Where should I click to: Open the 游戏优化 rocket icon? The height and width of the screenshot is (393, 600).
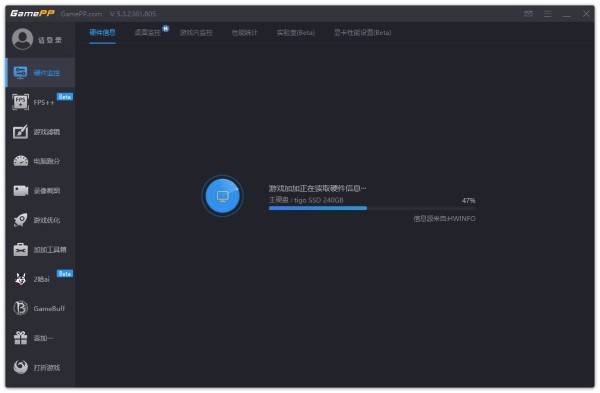20,220
